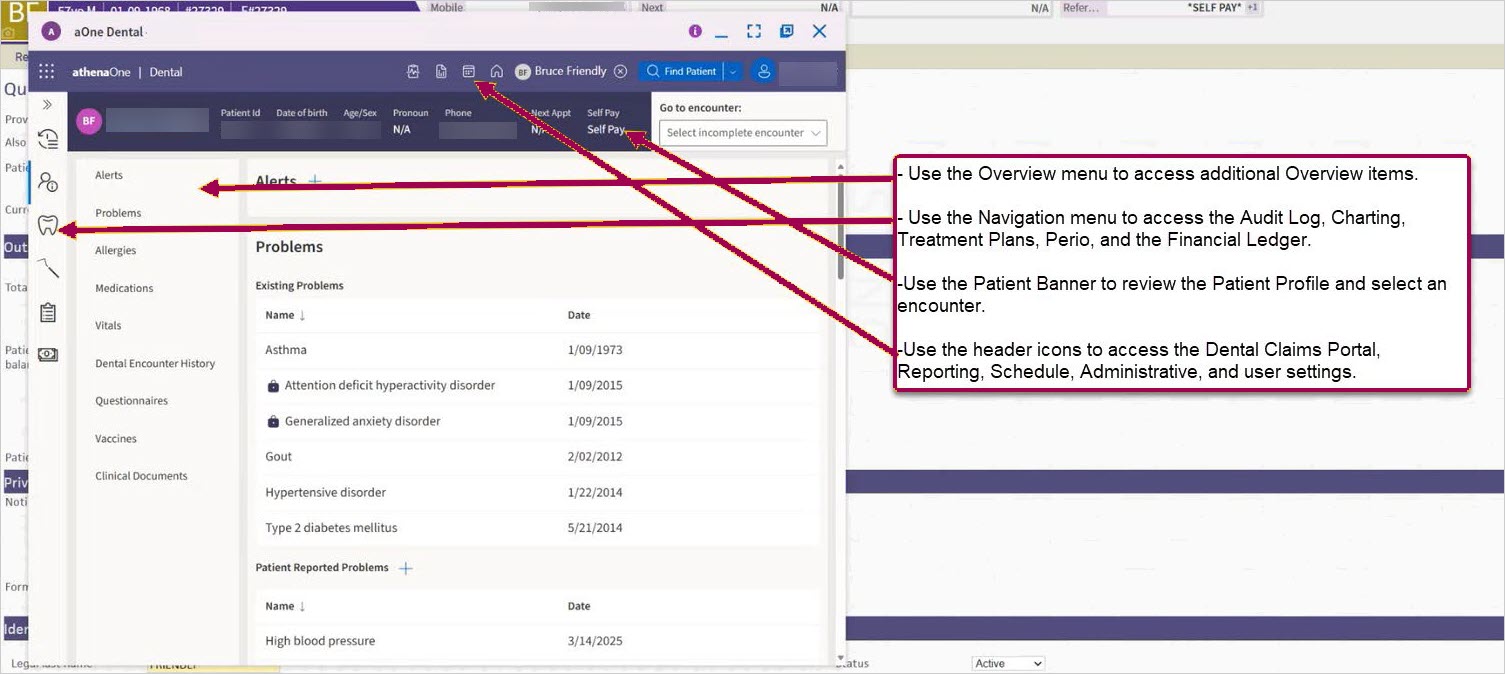Click the aOne Dental 'A' logo
Image resolution: width=1505 pixels, height=674 pixels.
pos(51,31)
